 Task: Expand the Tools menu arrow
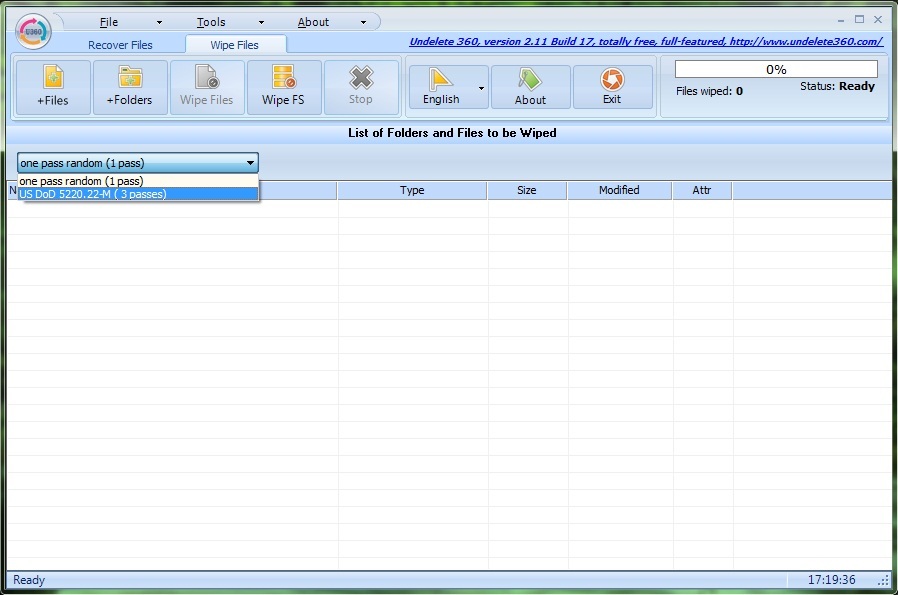tap(261, 23)
